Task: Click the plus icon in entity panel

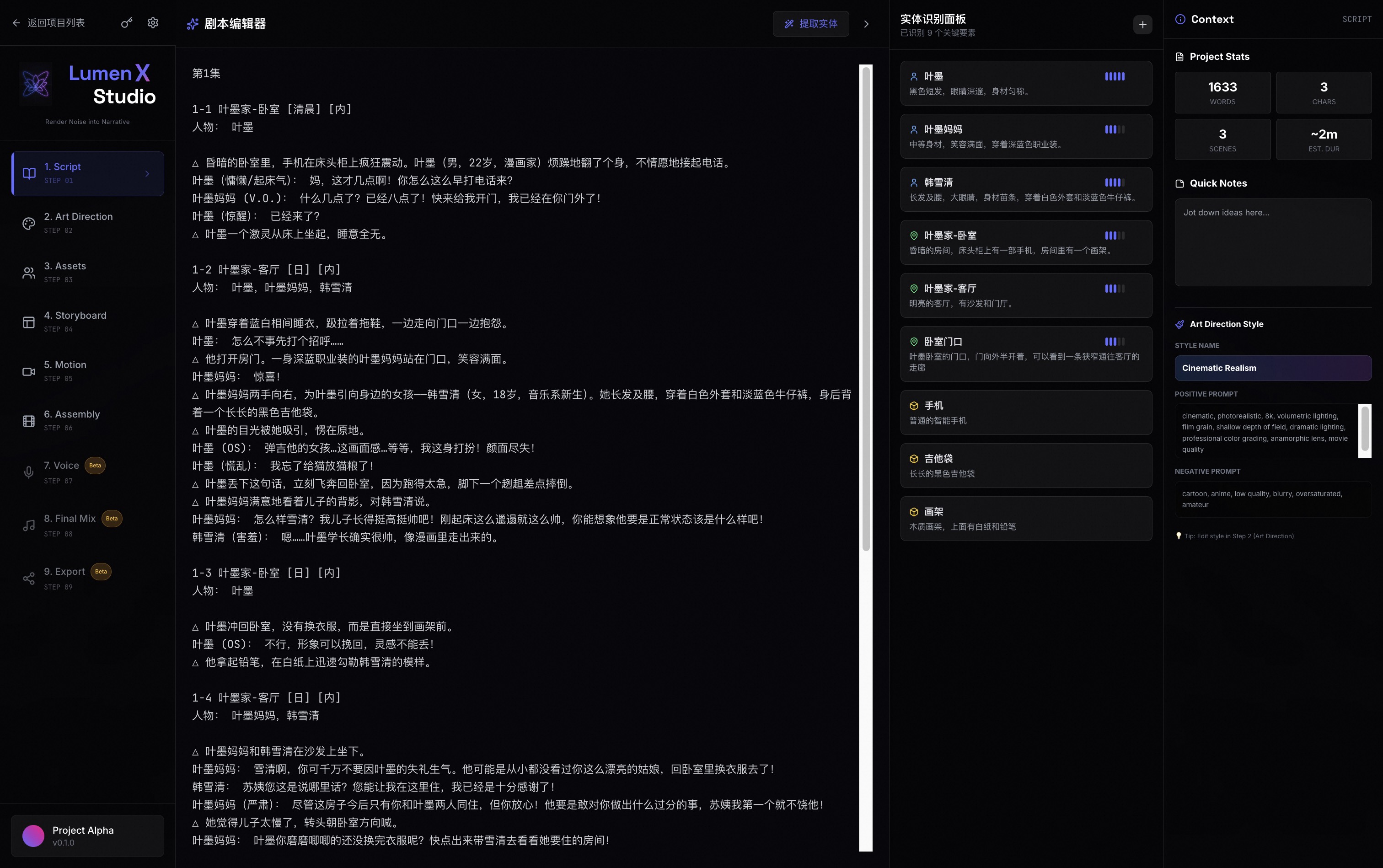Action: 1142,25
